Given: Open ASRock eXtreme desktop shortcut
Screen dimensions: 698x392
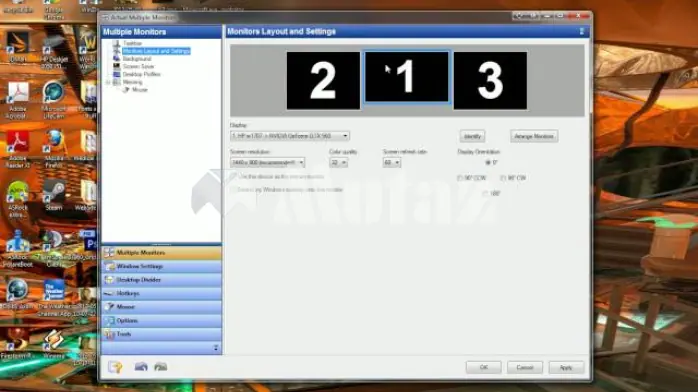Looking at the screenshot, I should coord(18,199).
